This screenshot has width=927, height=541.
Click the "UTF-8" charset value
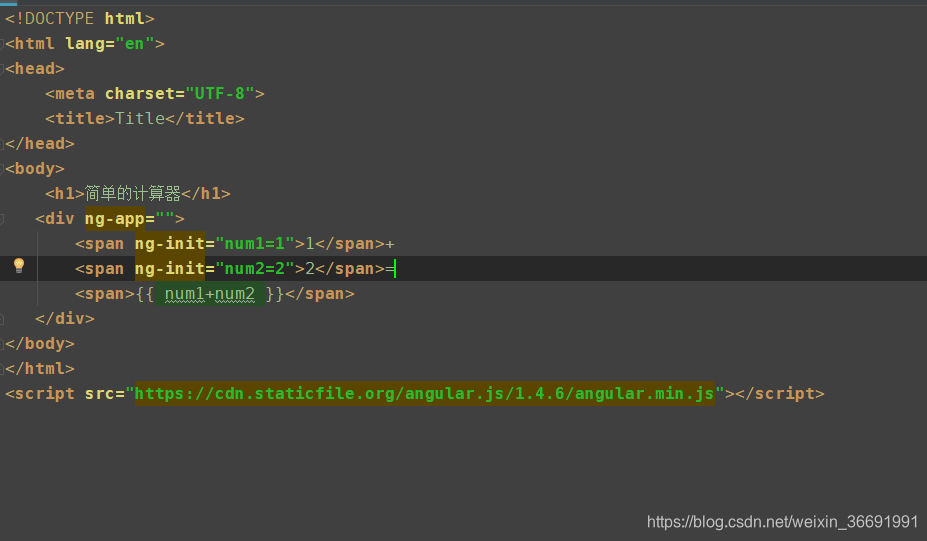(220, 93)
